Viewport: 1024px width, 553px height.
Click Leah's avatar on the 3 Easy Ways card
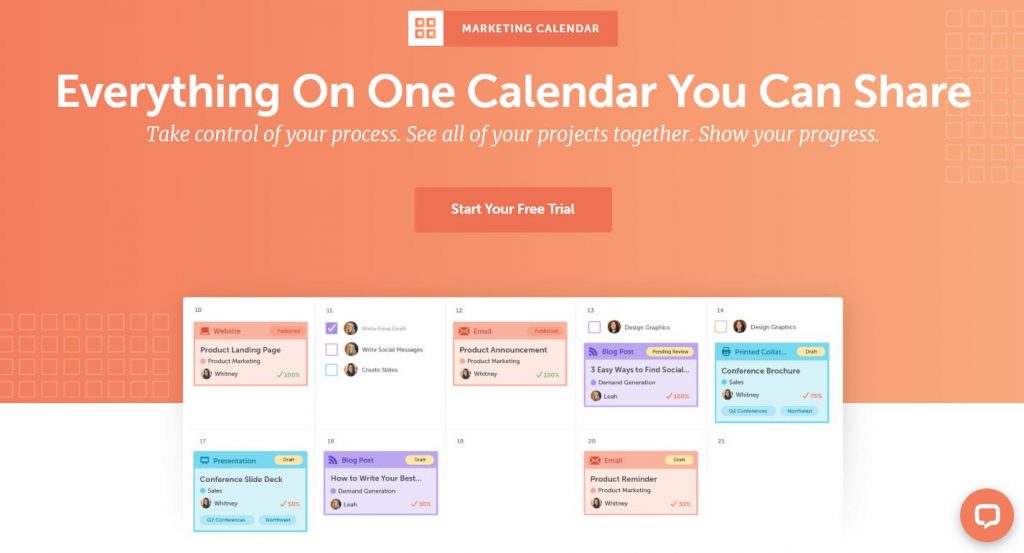tap(596, 396)
